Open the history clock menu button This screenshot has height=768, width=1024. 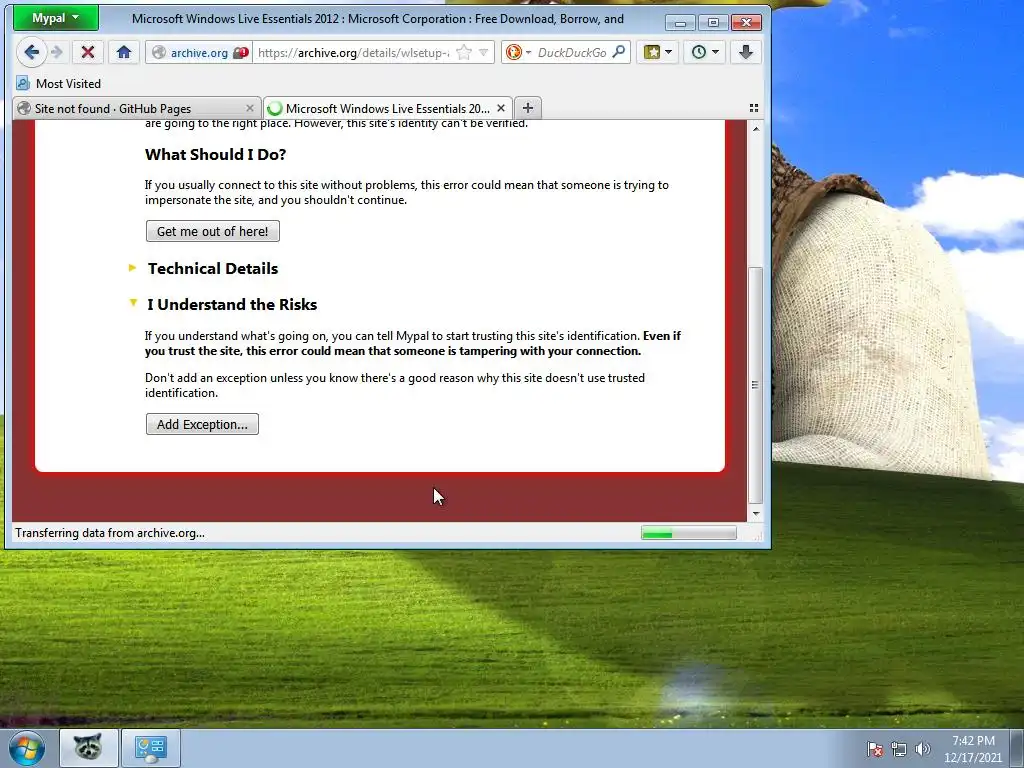coord(705,52)
